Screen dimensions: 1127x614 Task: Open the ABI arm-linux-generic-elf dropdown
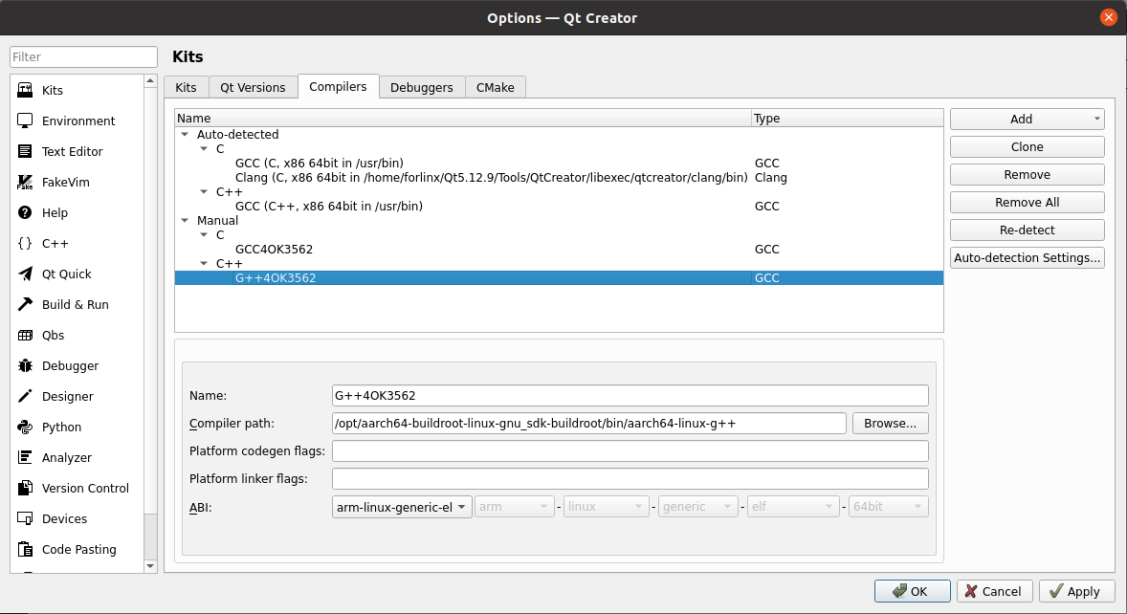[x=402, y=507]
